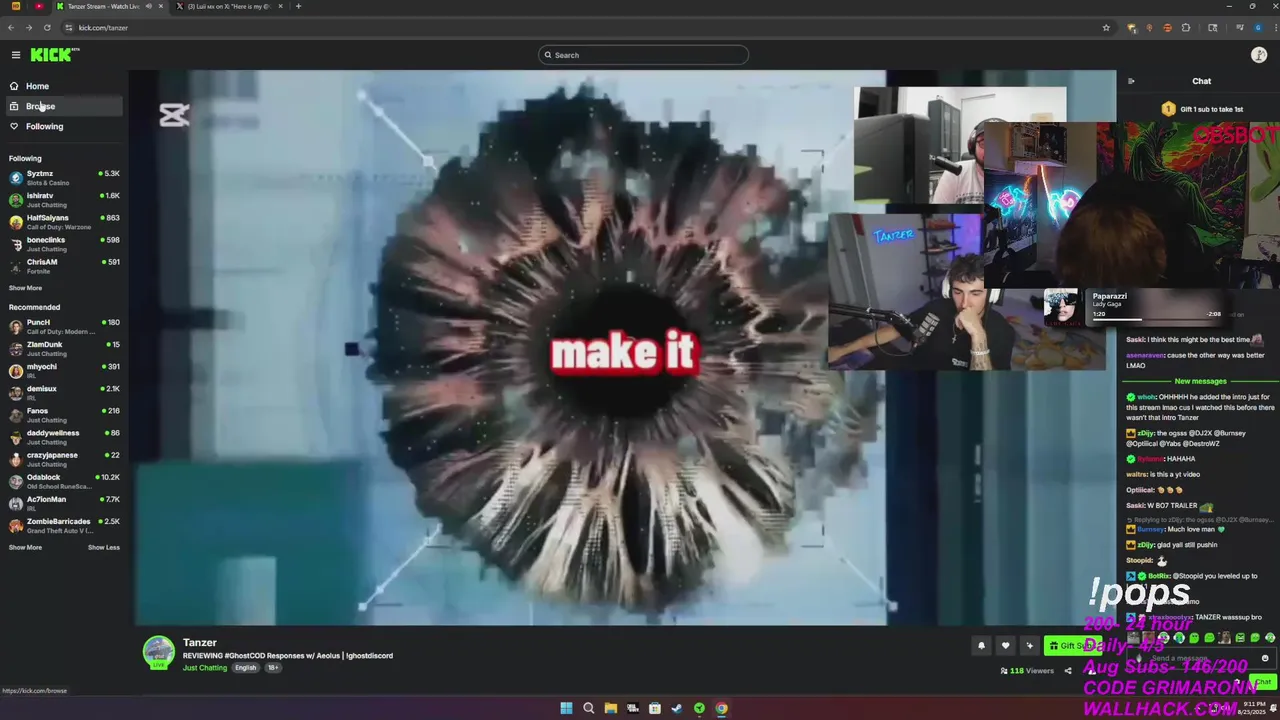Image resolution: width=1280 pixels, height=720 pixels.
Task: Open the user profile avatar menu
Action: [x=1259, y=55]
